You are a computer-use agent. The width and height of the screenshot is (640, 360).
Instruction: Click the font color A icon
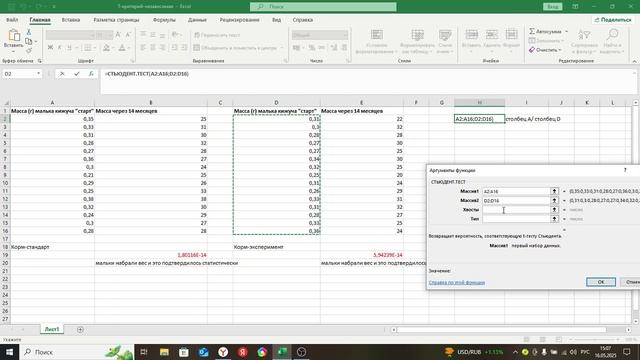122,48
